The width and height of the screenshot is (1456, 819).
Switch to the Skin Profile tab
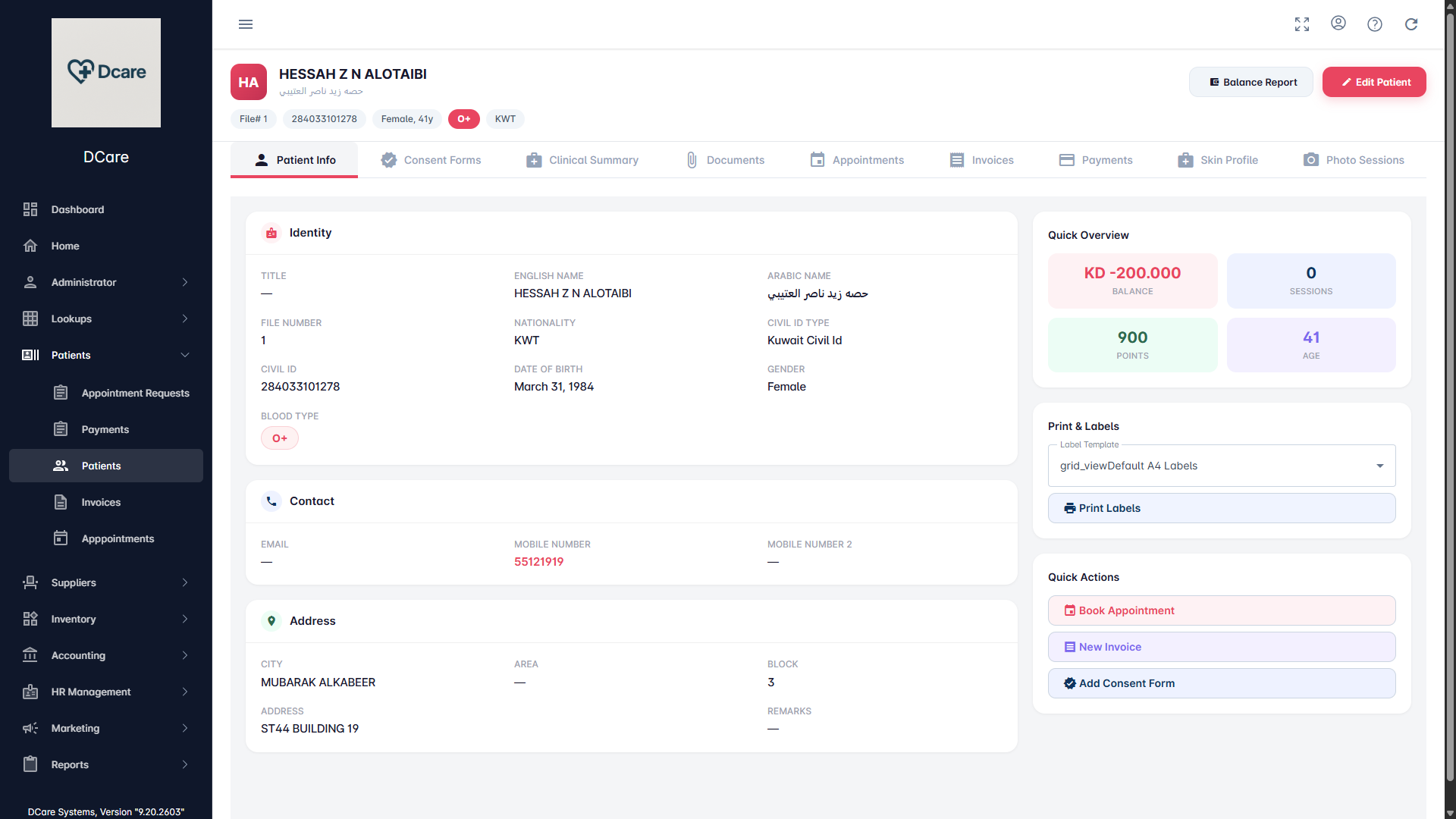tap(1218, 160)
